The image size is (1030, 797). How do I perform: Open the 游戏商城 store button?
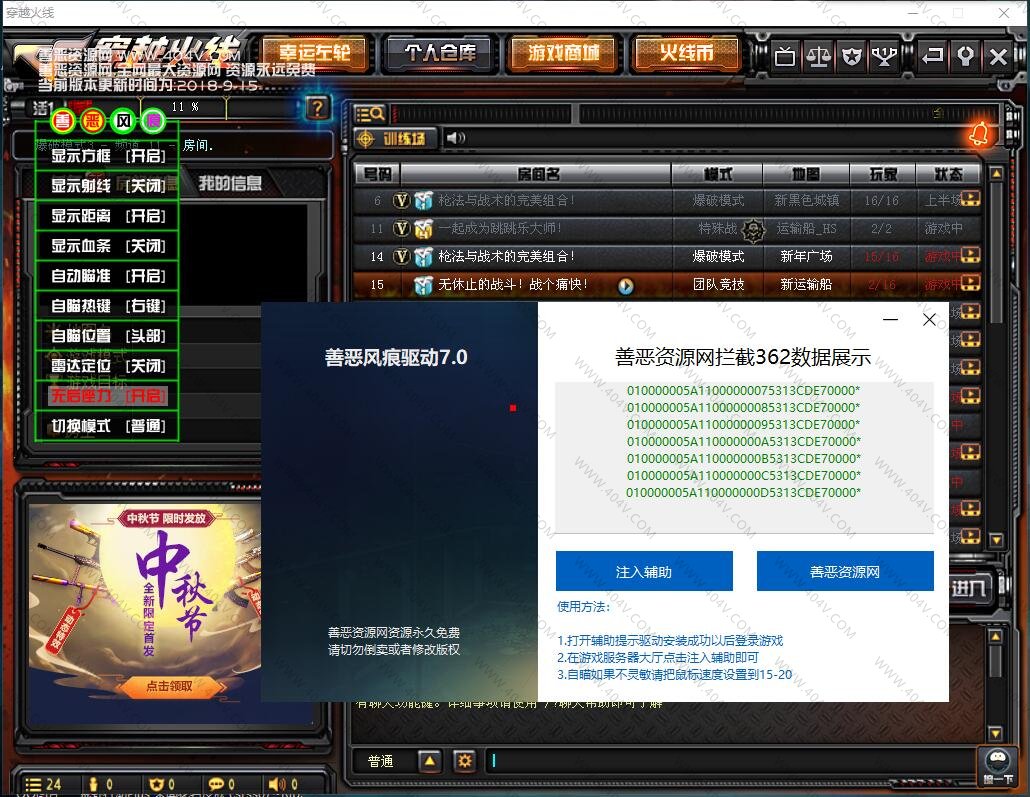pyautogui.click(x=563, y=53)
